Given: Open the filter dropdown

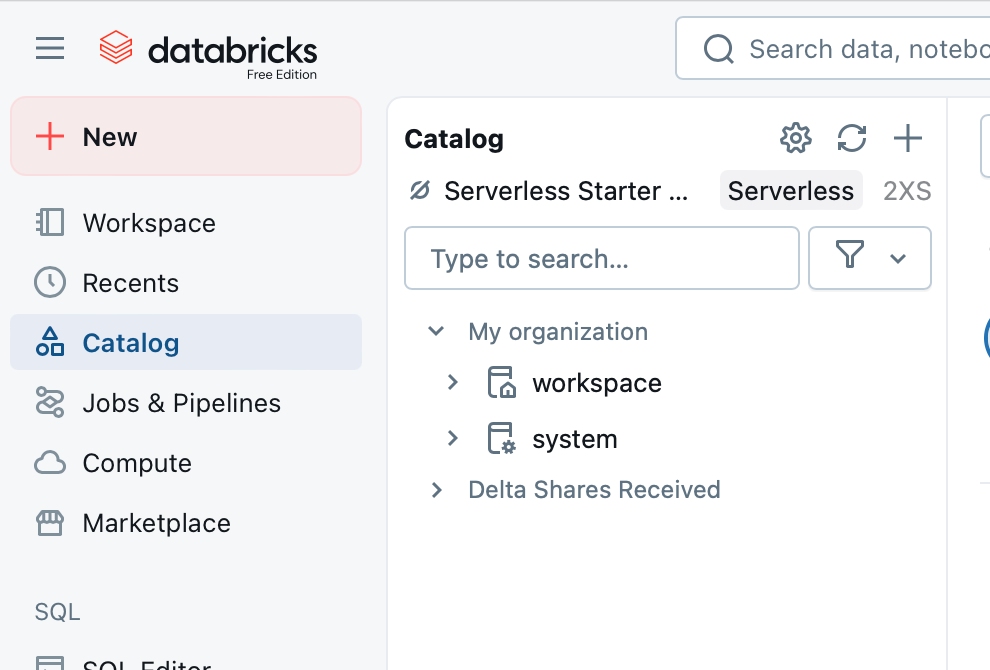Looking at the screenshot, I should [x=869, y=258].
